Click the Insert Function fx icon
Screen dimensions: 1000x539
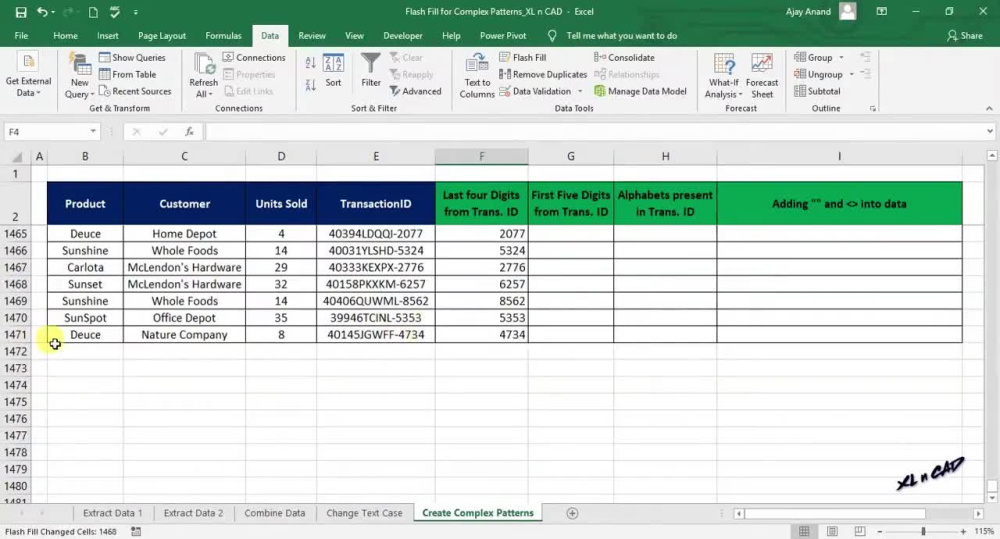(x=189, y=131)
